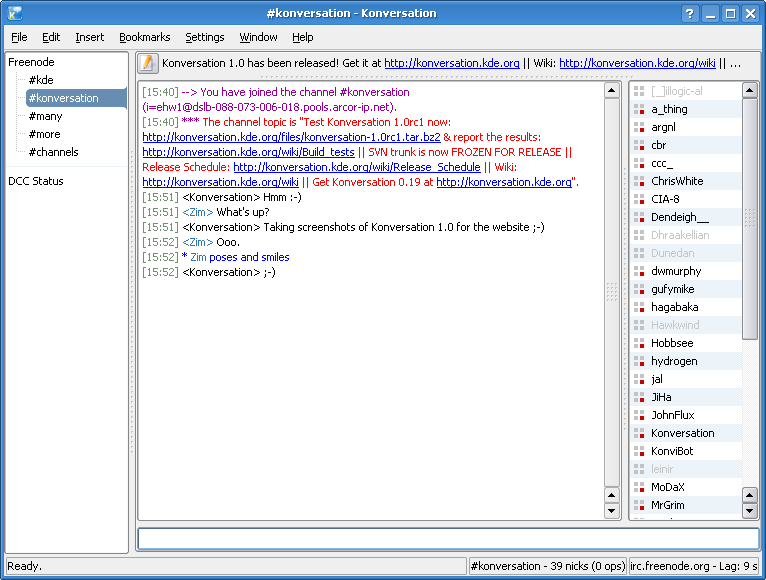Screen dimensions: 766x580
Task: Click status icon beside MrGrim nick
Action: coord(639,505)
